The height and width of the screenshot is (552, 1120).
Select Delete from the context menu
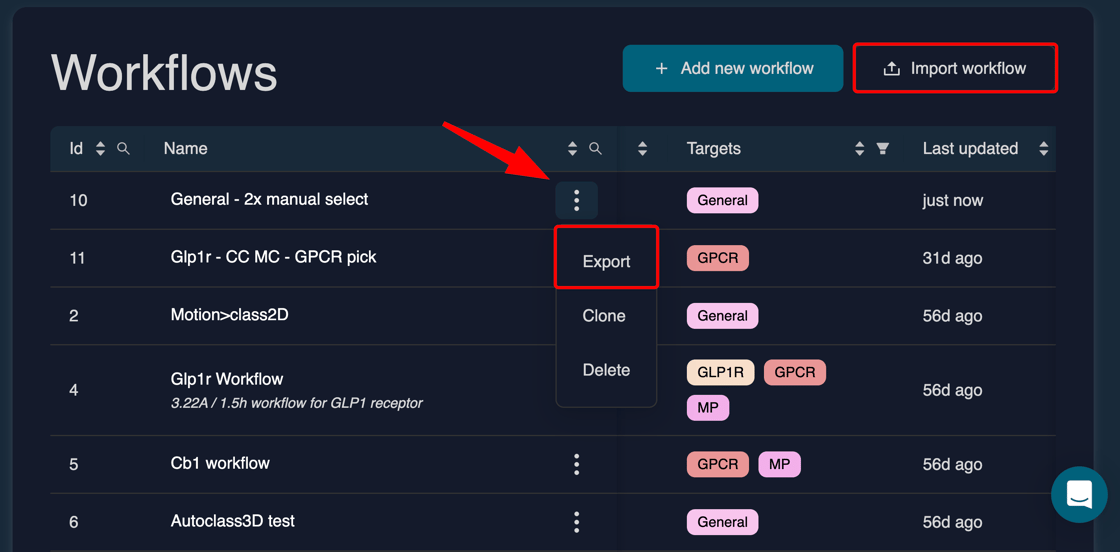point(606,370)
